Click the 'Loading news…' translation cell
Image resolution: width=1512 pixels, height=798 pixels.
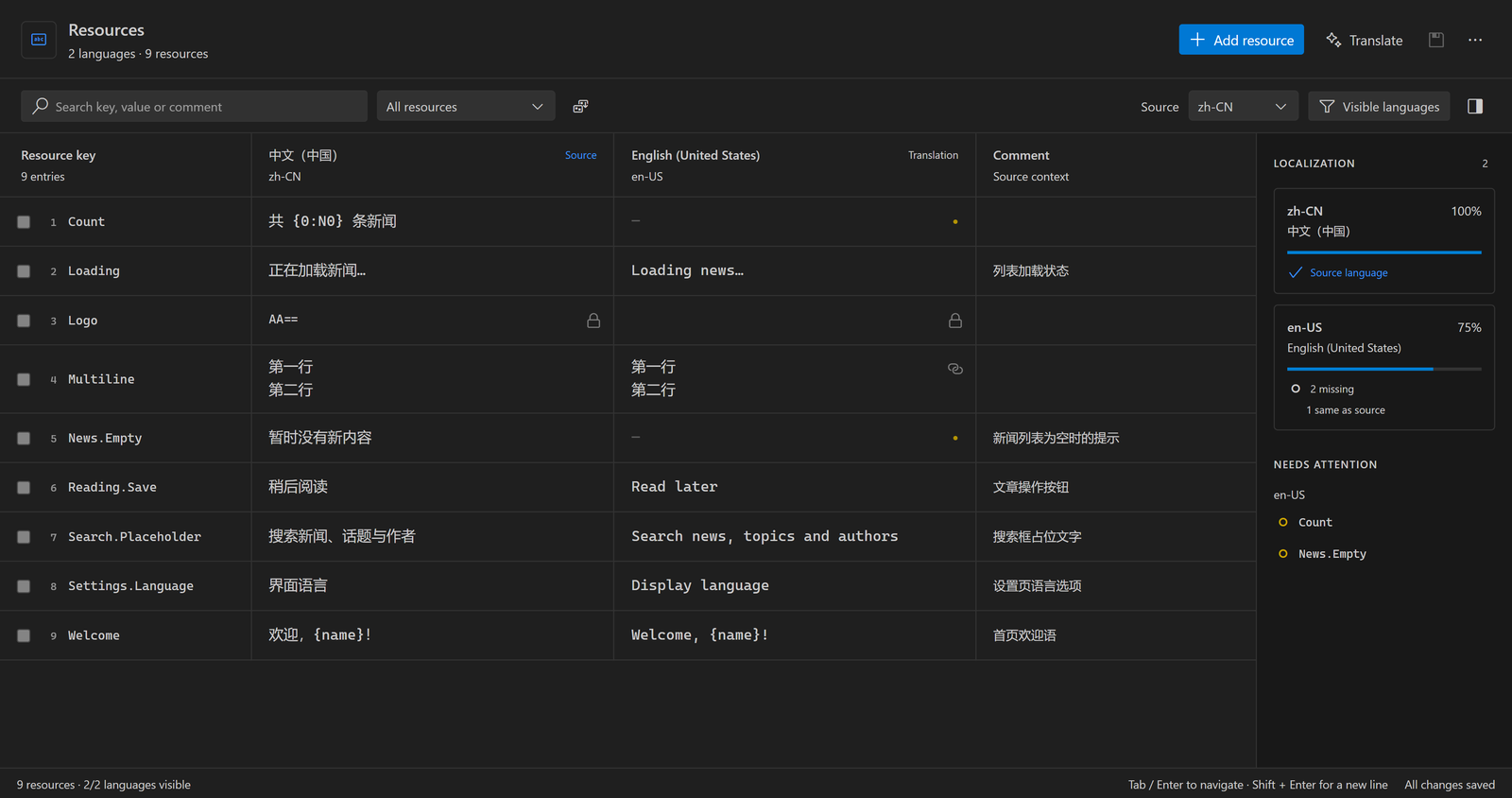pyautogui.click(x=795, y=270)
